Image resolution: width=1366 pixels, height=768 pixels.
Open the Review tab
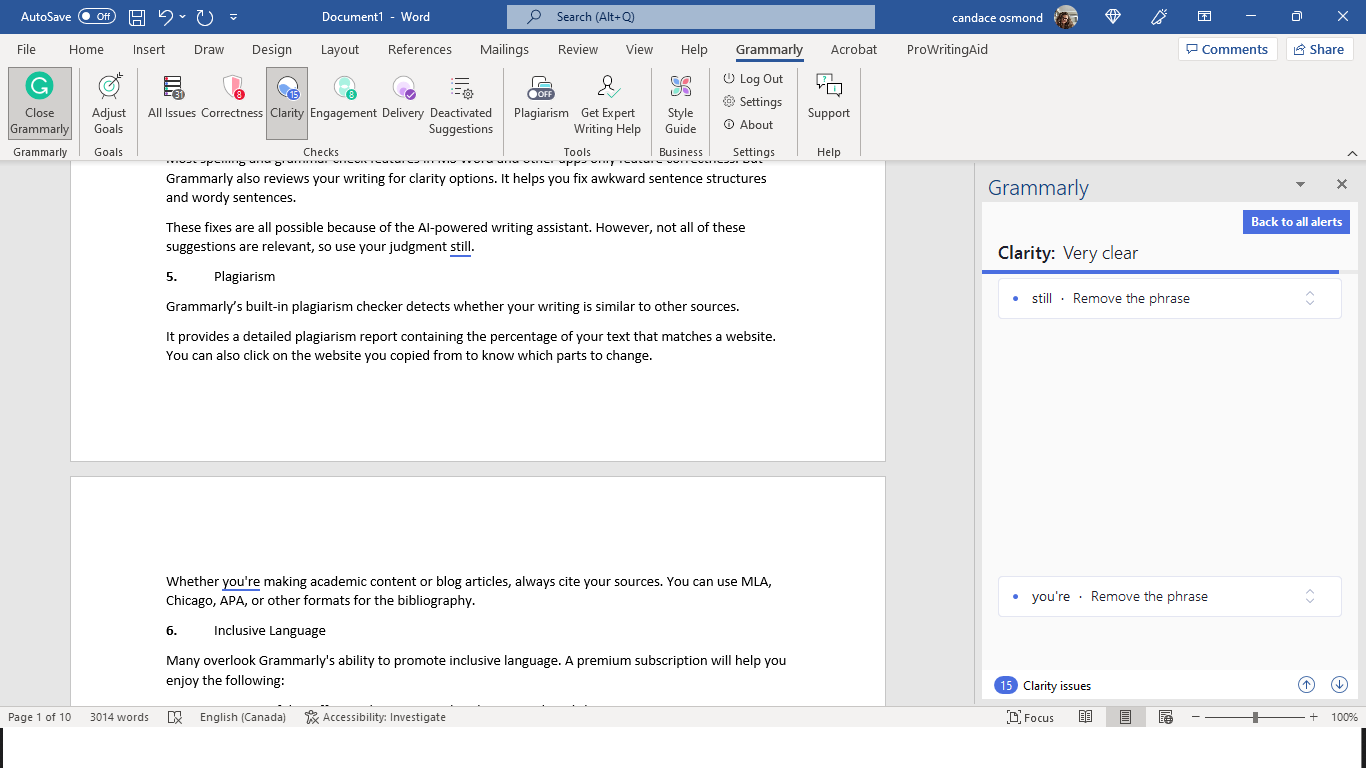578,49
